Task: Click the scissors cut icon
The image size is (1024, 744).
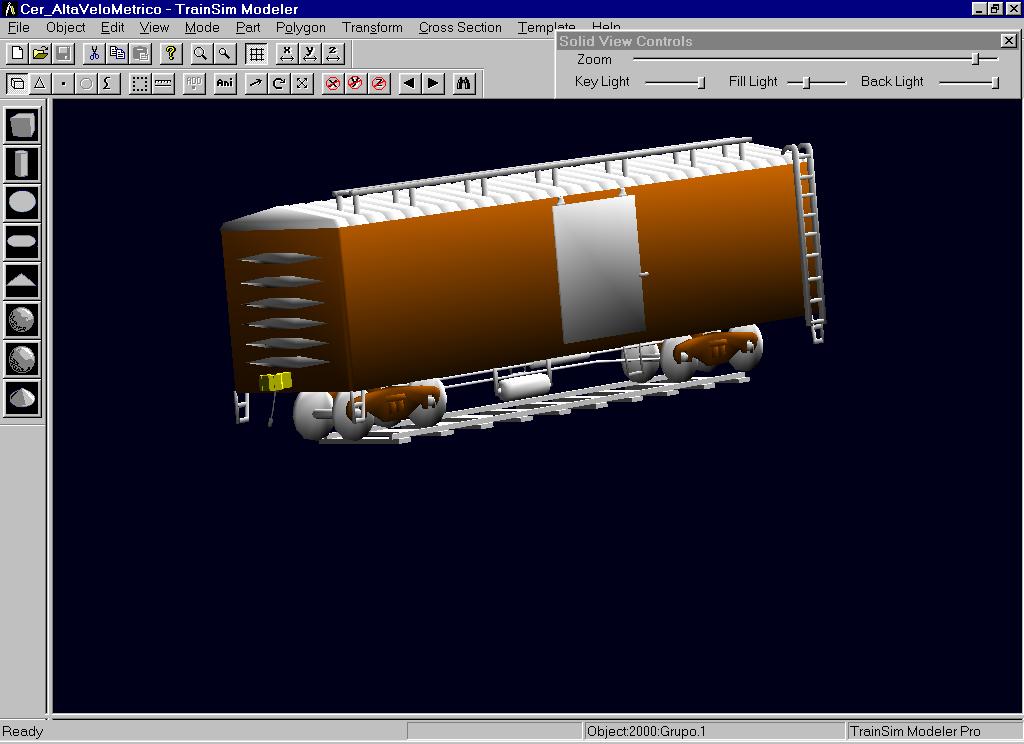Action: [x=94, y=54]
